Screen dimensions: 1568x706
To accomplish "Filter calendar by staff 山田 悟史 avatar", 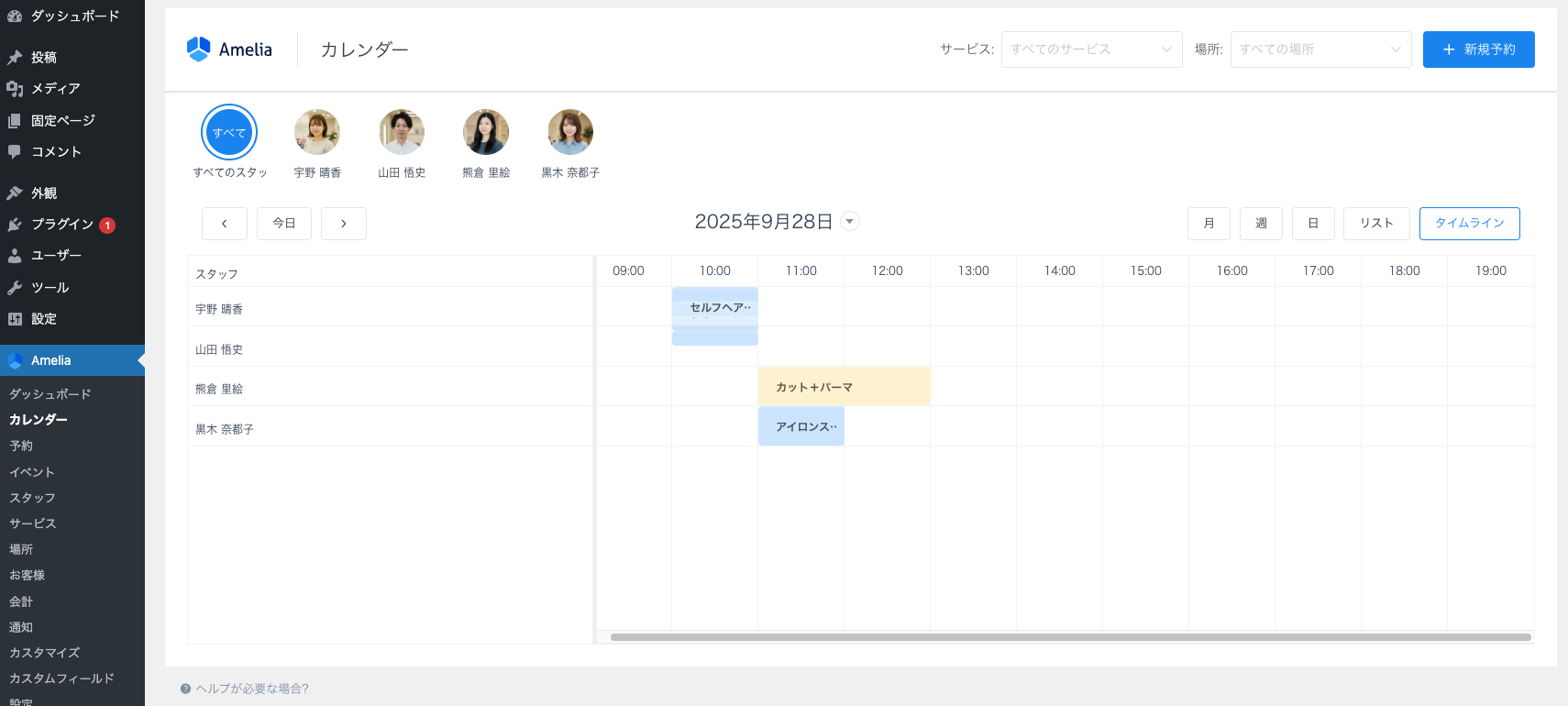I will (x=402, y=133).
